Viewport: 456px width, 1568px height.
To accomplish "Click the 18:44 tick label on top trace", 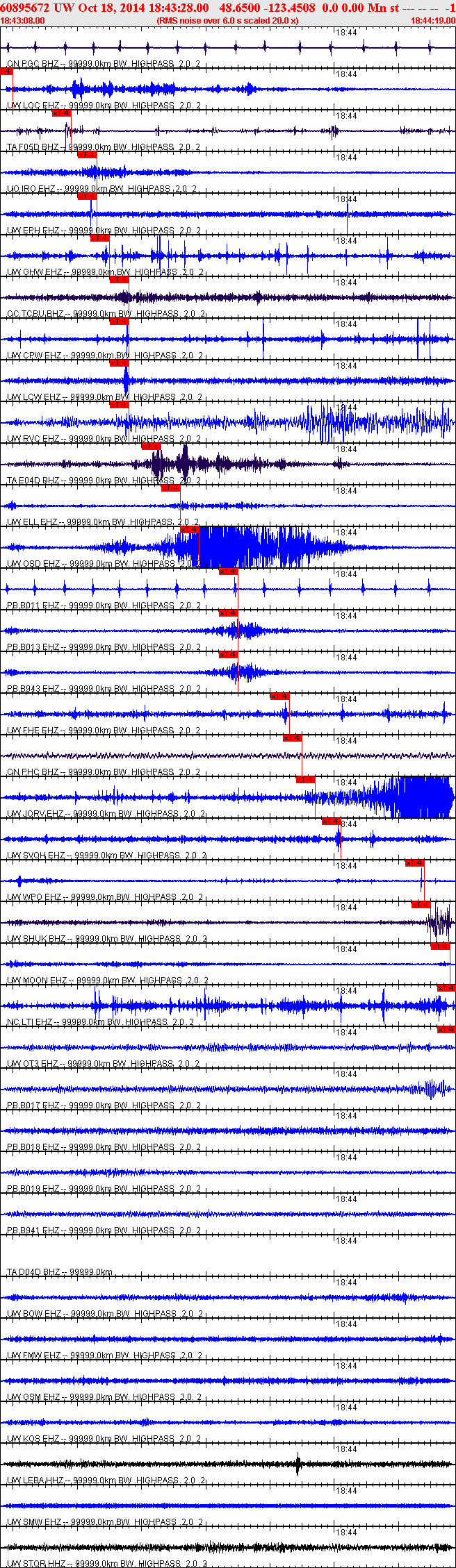I will pos(346,33).
